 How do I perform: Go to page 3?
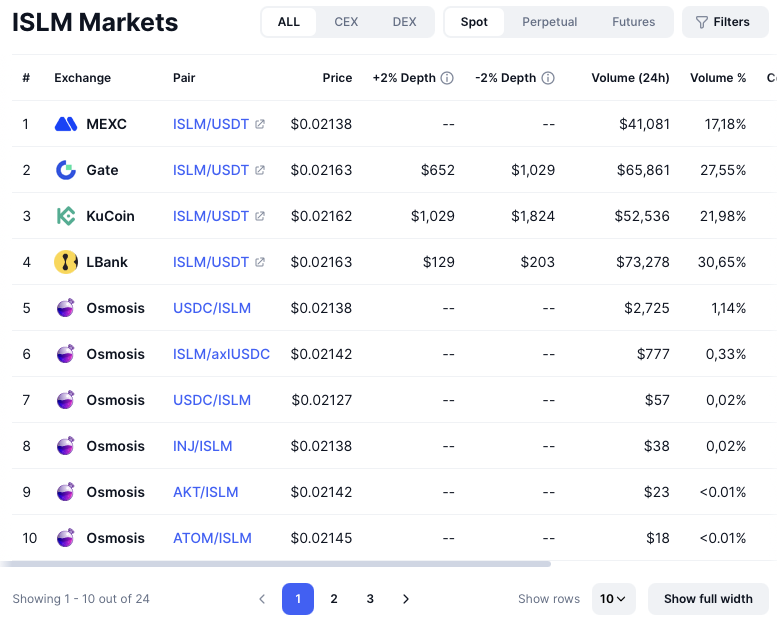tap(370, 599)
